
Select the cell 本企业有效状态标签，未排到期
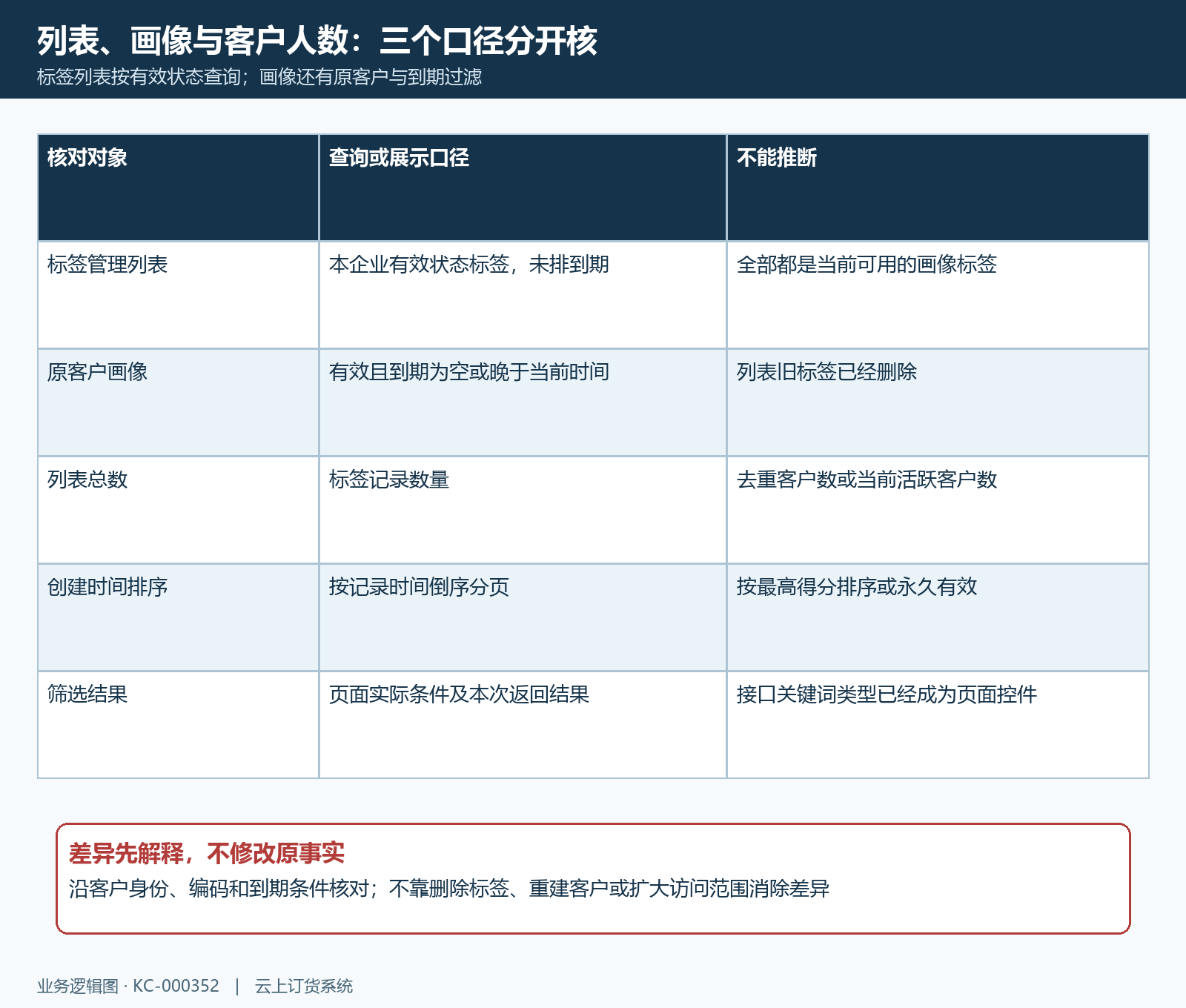tap(523, 295)
